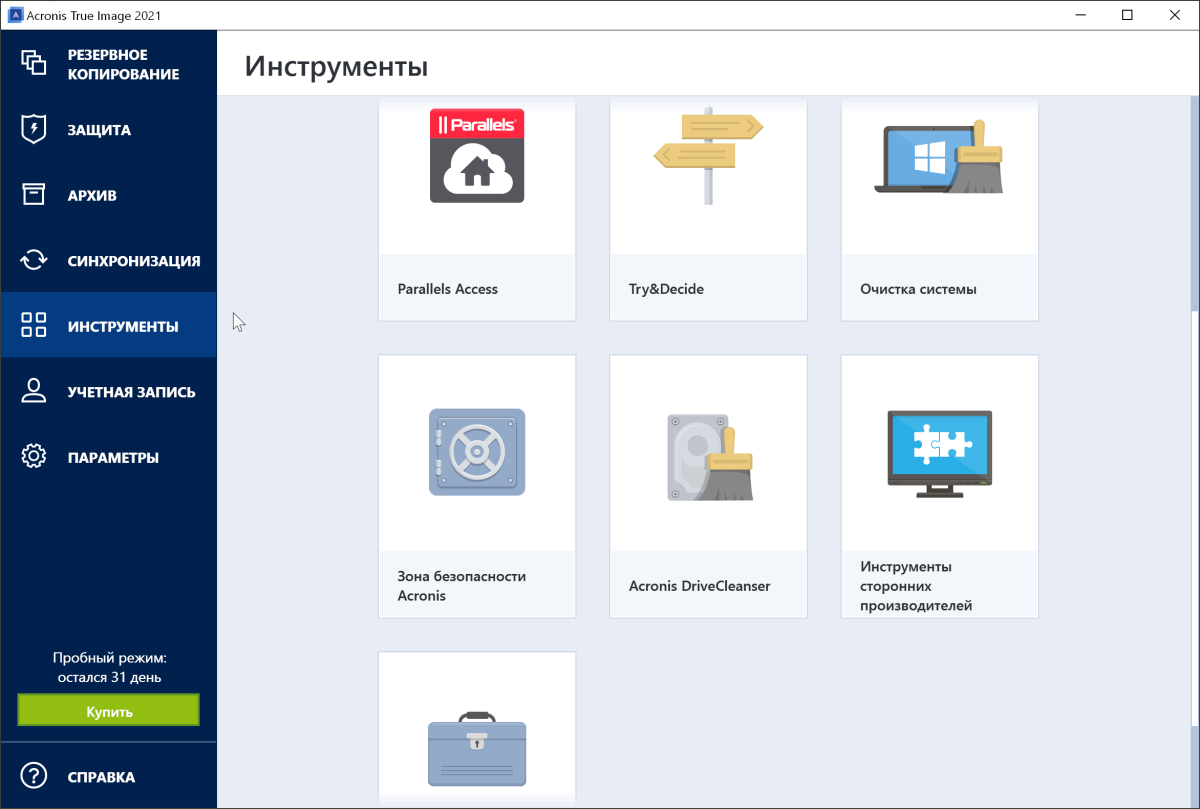Click the Tools four-squares sidebar icon
This screenshot has height=809, width=1200.
click(34, 325)
